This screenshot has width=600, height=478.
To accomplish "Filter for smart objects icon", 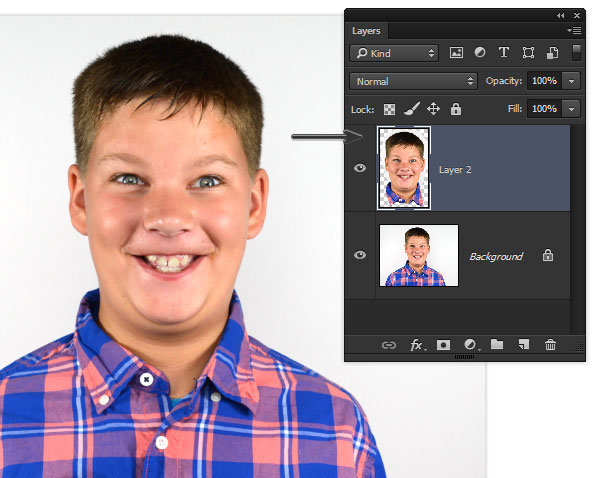I will [552, 53].
